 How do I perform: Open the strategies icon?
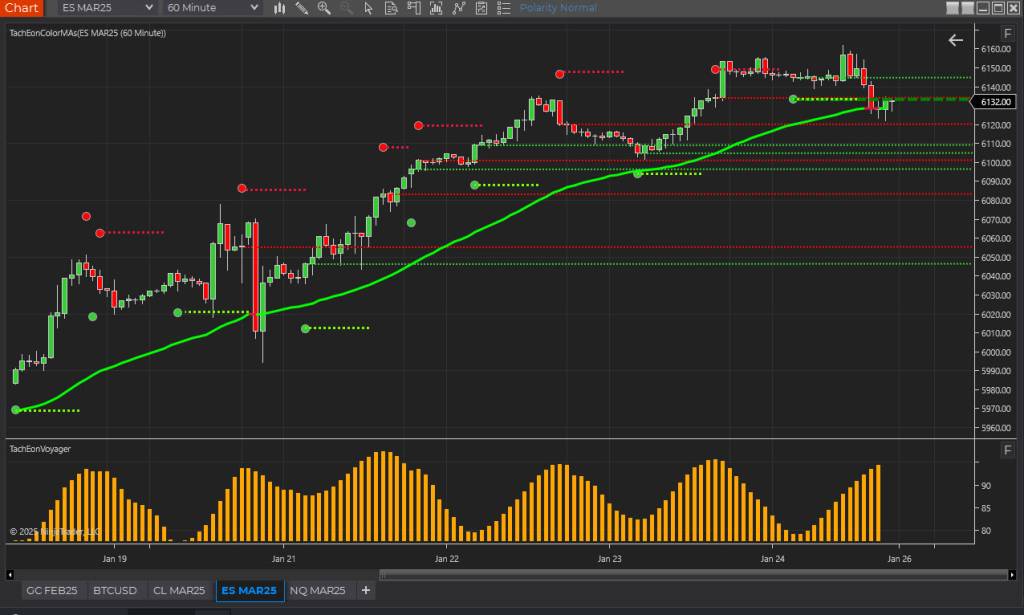click(459, 8)
